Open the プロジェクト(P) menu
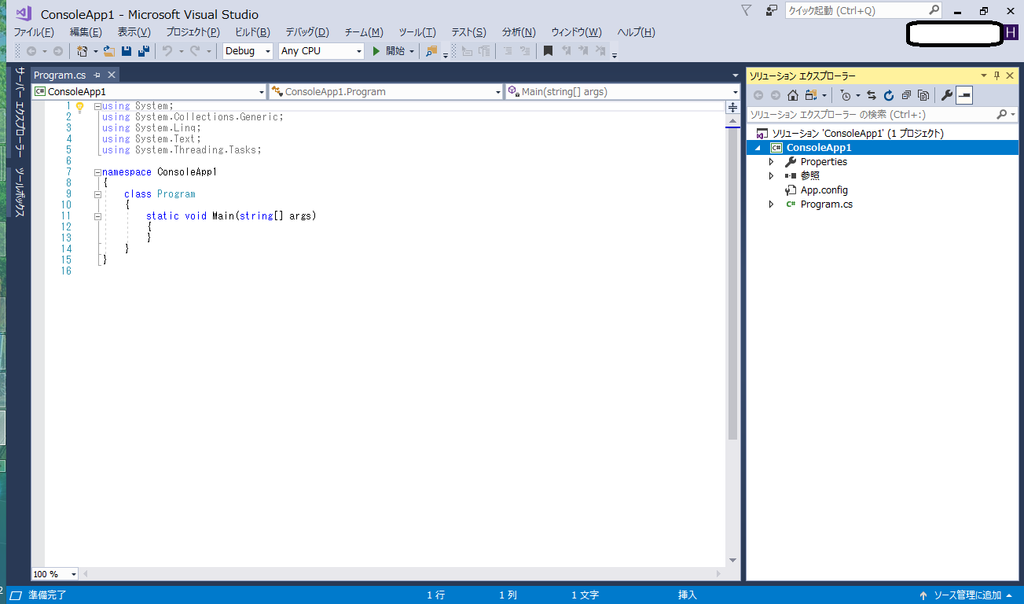The width and height of the screenshot is (1024, 604). click(193, 32)
